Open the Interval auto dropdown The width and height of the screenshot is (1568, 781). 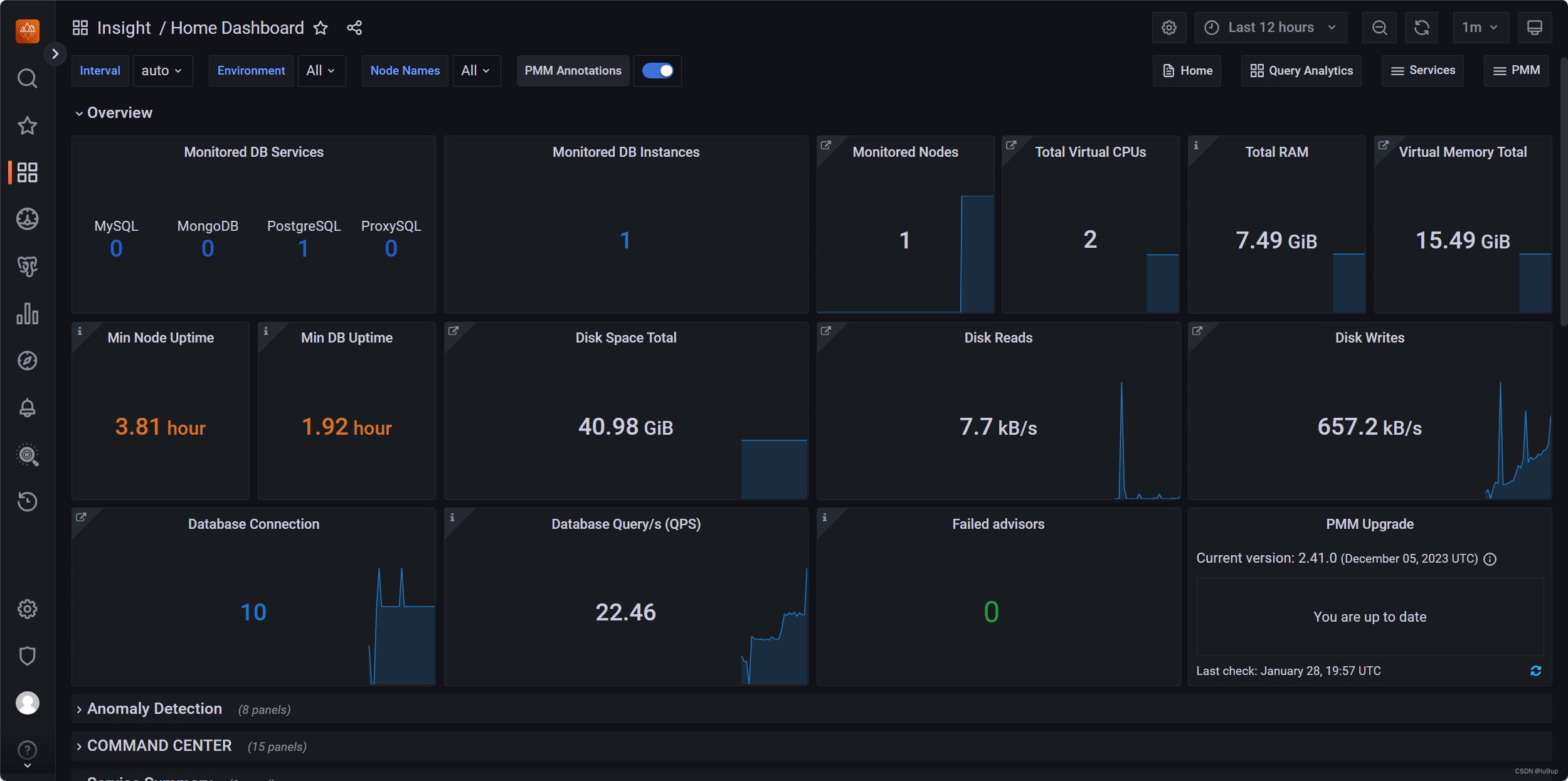pos(162,71)
